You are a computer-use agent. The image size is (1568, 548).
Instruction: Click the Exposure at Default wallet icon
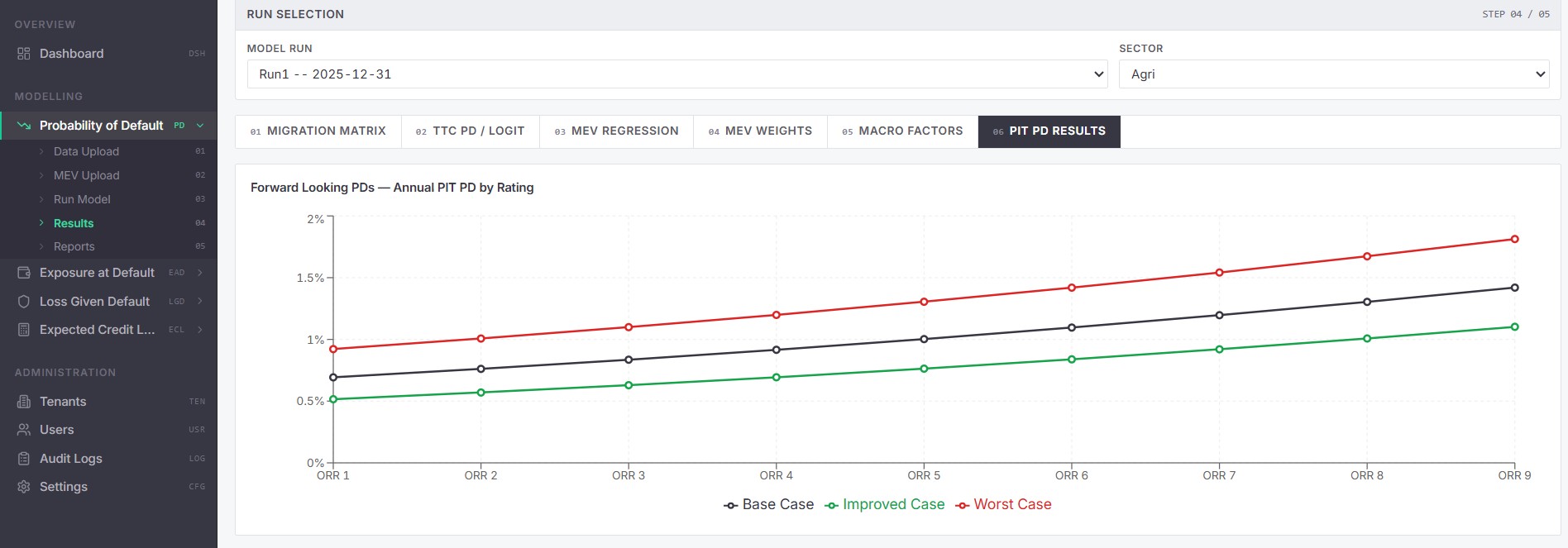coord(24,273)
